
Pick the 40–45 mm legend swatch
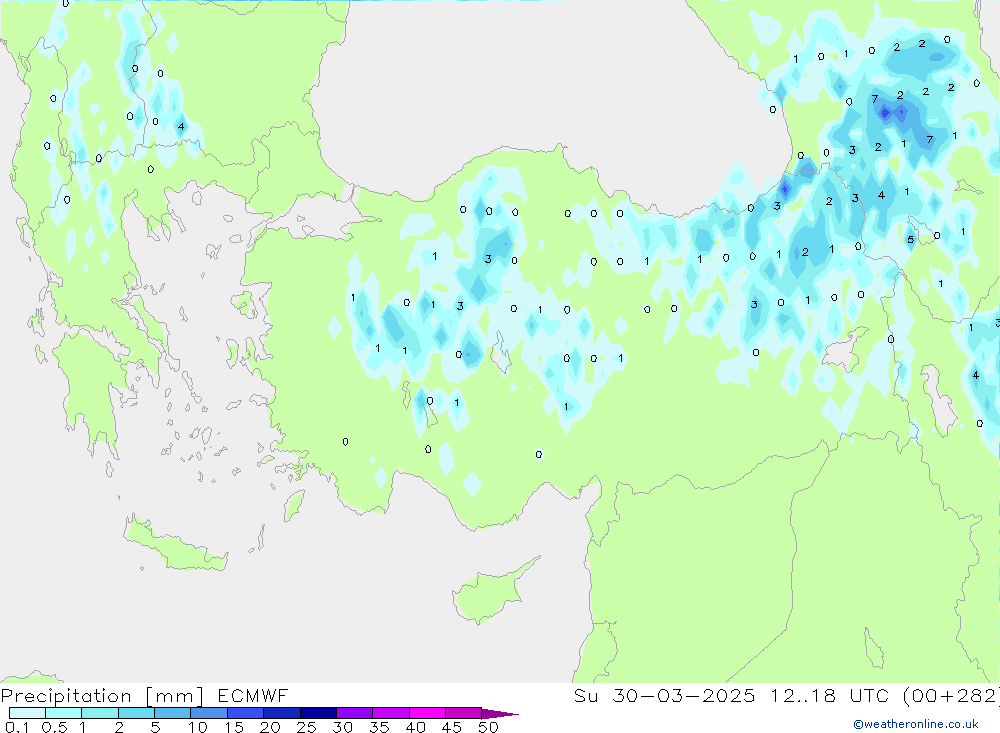coord(427,713)
